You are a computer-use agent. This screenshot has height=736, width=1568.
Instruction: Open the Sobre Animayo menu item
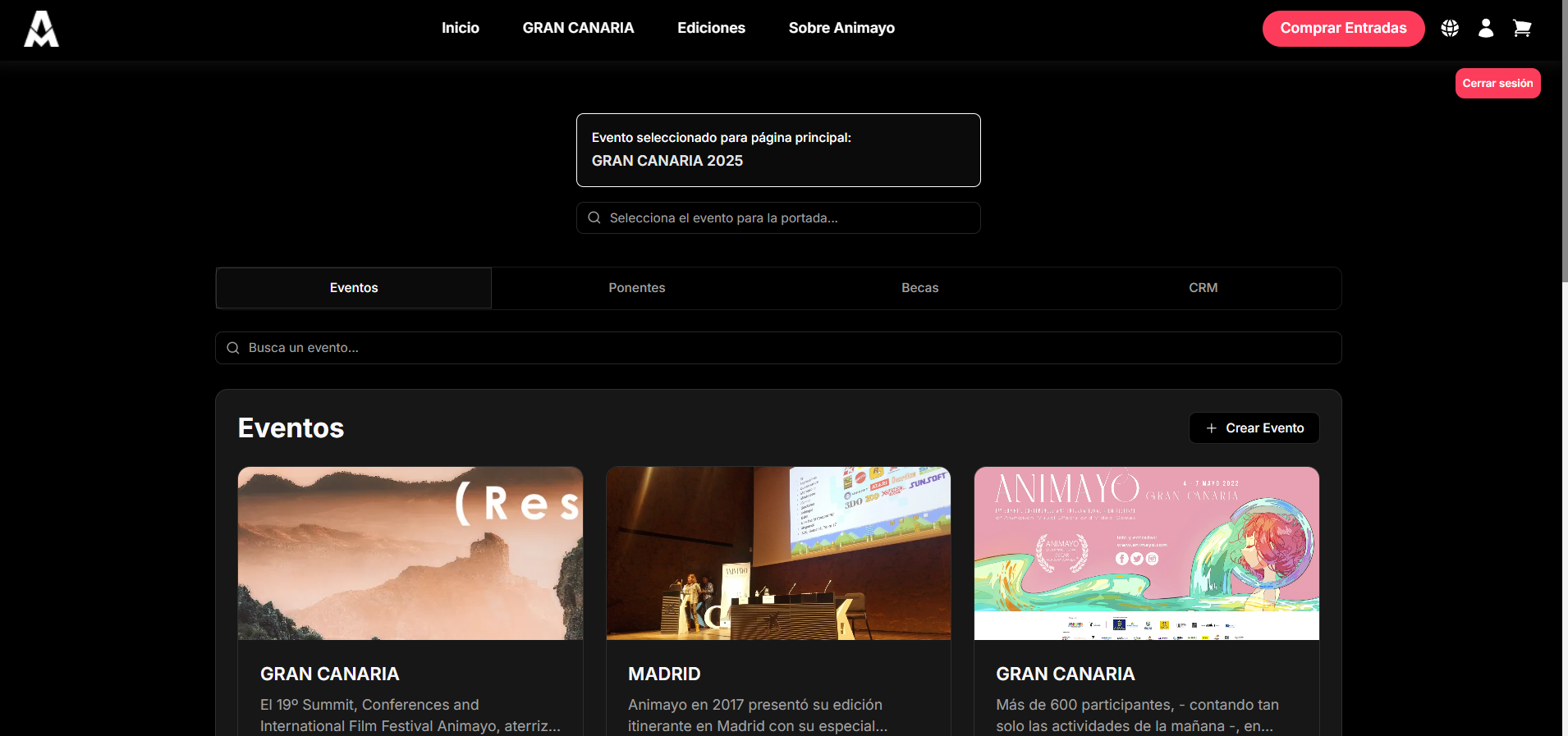point(841,28)
